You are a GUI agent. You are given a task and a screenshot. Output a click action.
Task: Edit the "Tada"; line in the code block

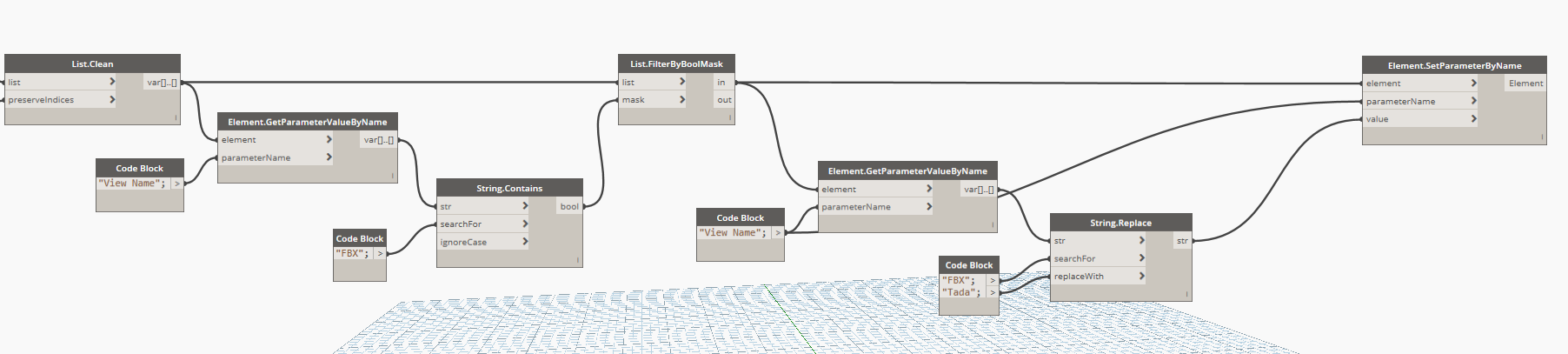961,293
